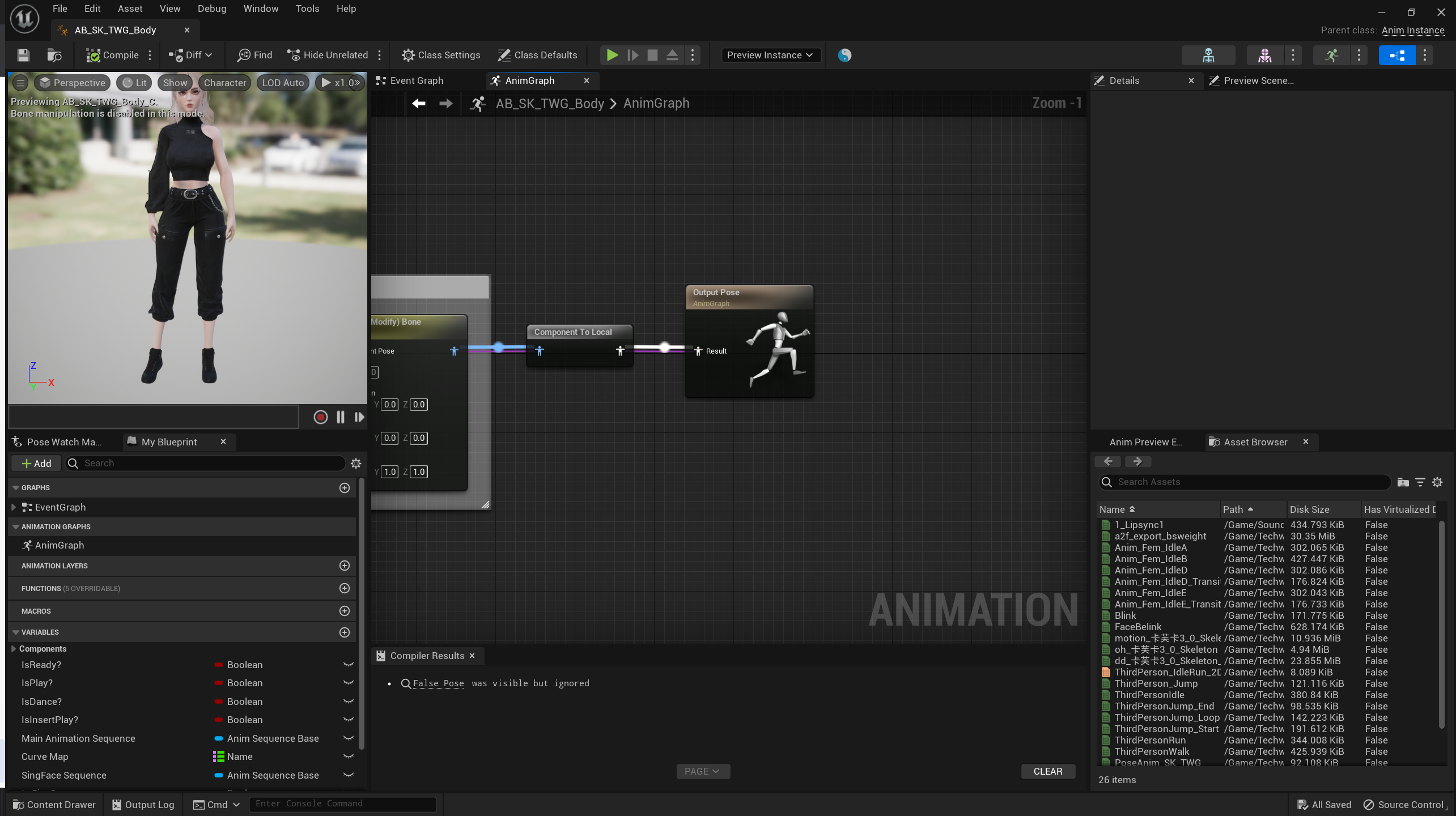Navigate back in the graph history
This screenshot has height=816, width=1456.
click(x=419, y=103)
